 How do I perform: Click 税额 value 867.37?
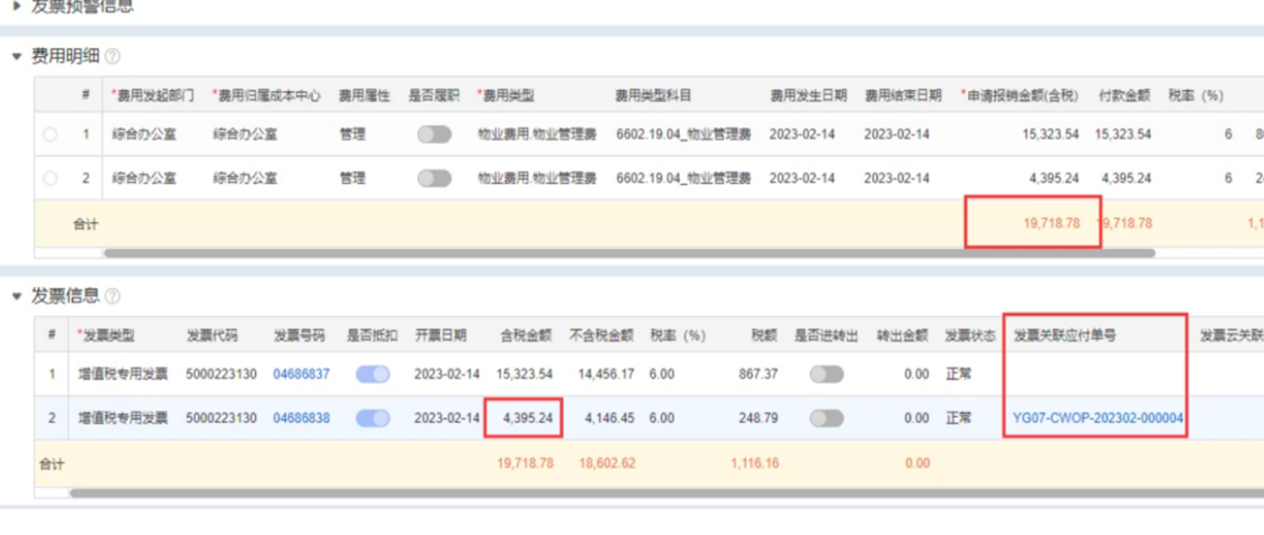coord(758,374)
